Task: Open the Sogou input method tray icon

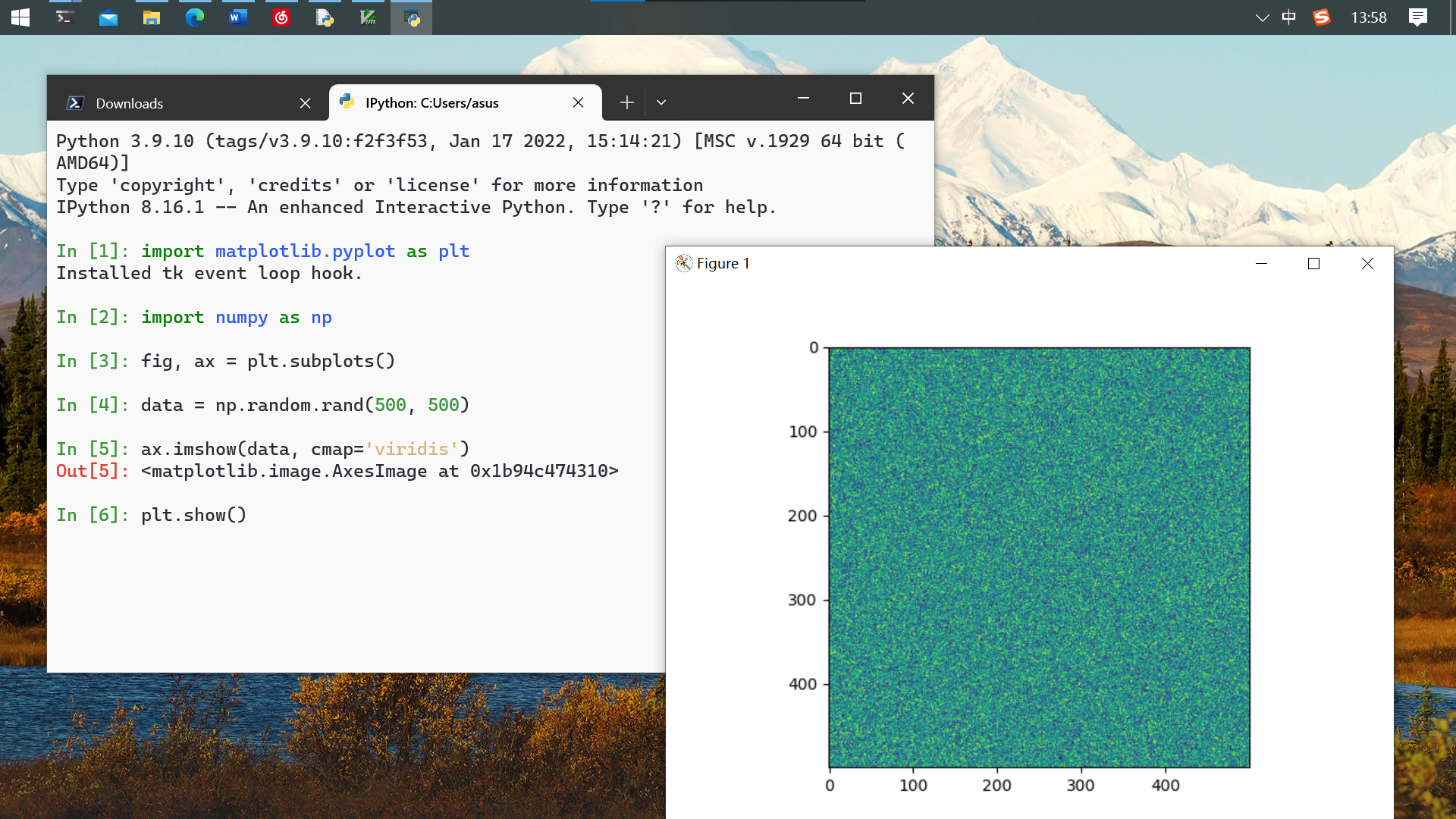Action: pos(1322,17)
